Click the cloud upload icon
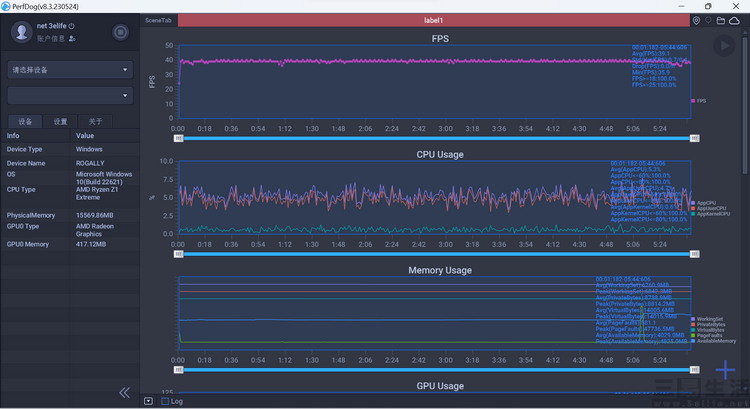The width and height of the screenshot is (750, 409). coord(734,21)
